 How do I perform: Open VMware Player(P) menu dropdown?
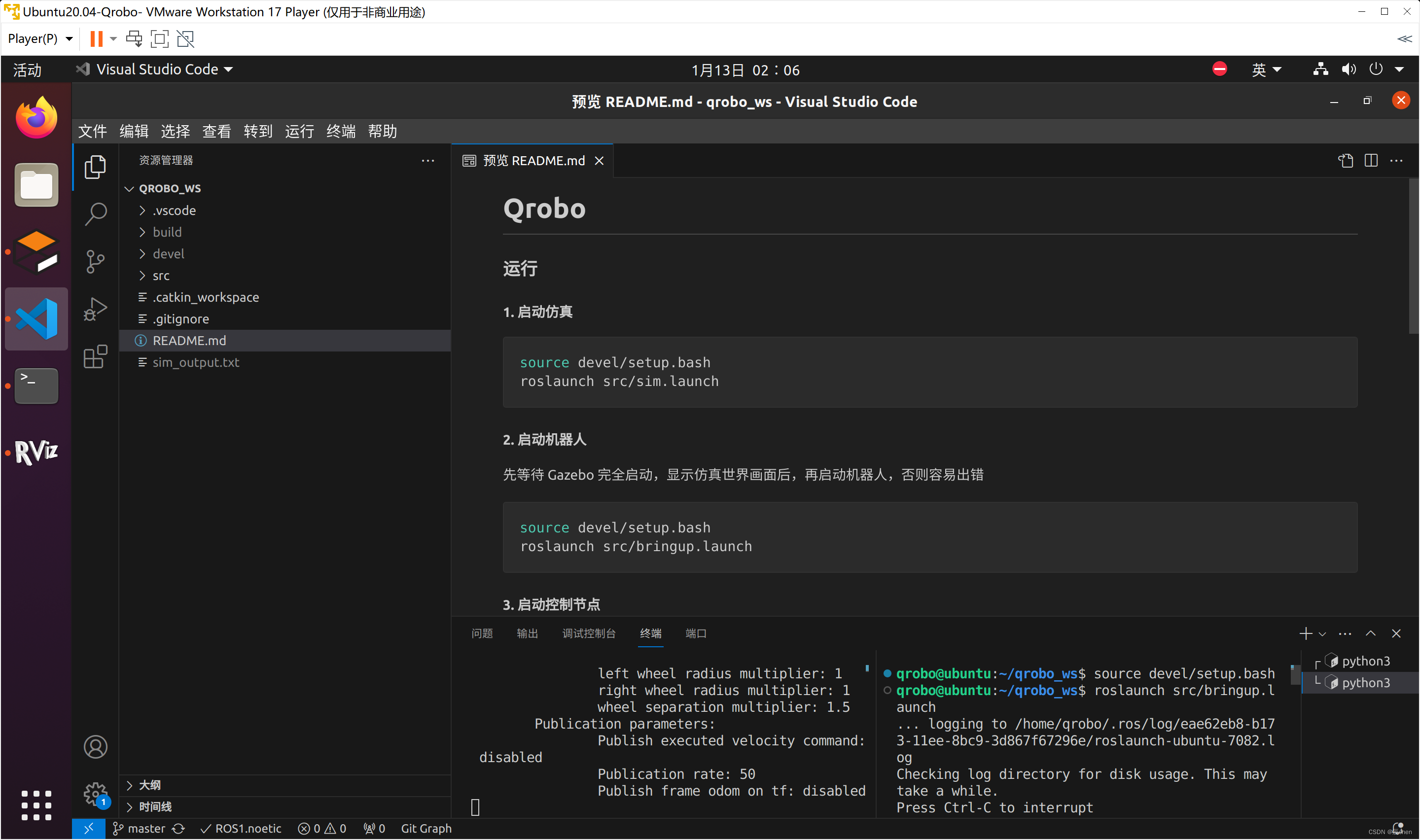tap(40, 38)
